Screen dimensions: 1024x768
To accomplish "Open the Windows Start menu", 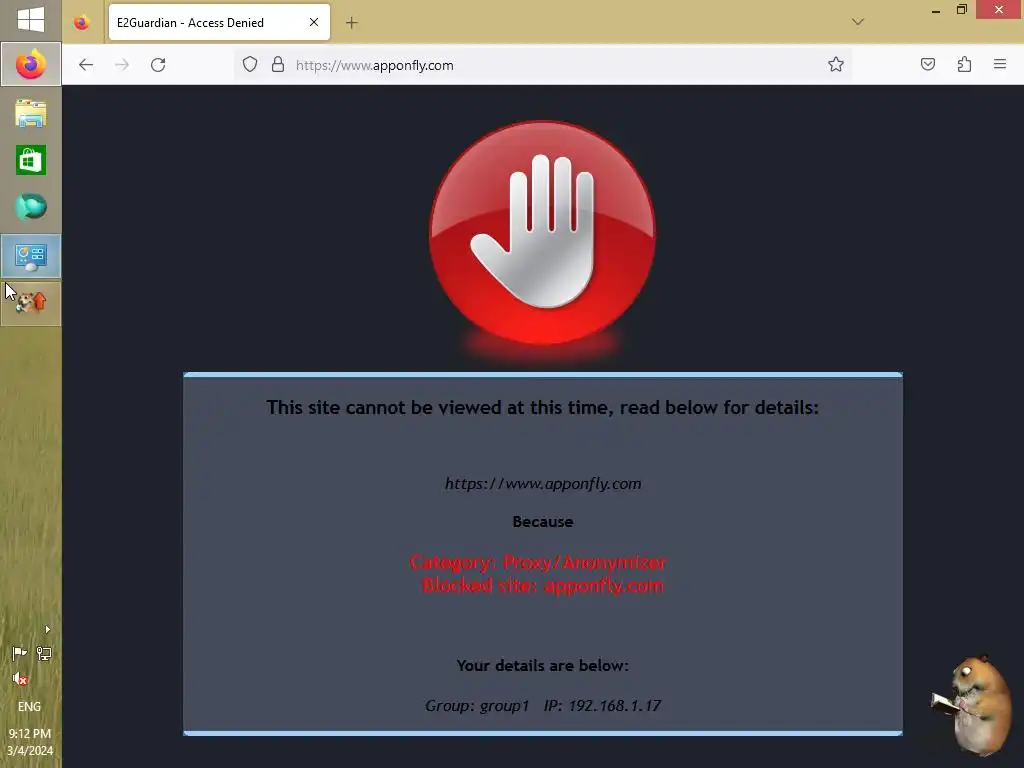I will (31, 20).
